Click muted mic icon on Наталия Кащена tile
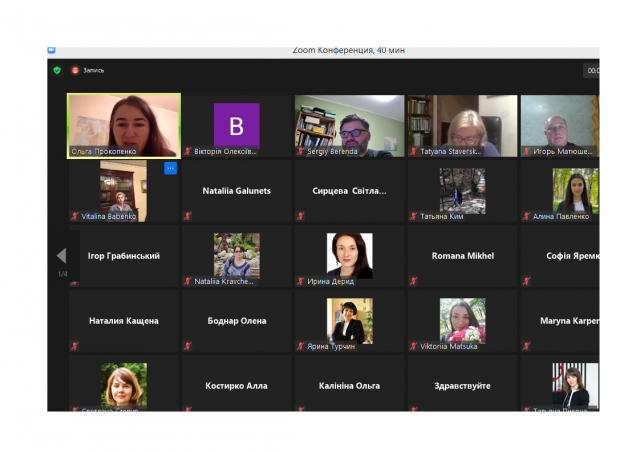Viewport: 640px width, 452px height. 75,346
